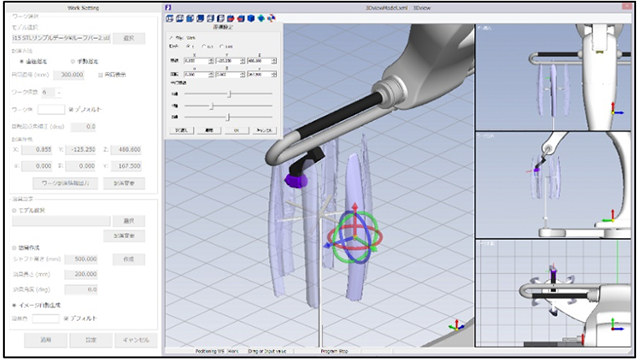Viewport: 640px width, 360px height.
Task: Click the F icon in 3D view title bar
Action: pos(168,7)
